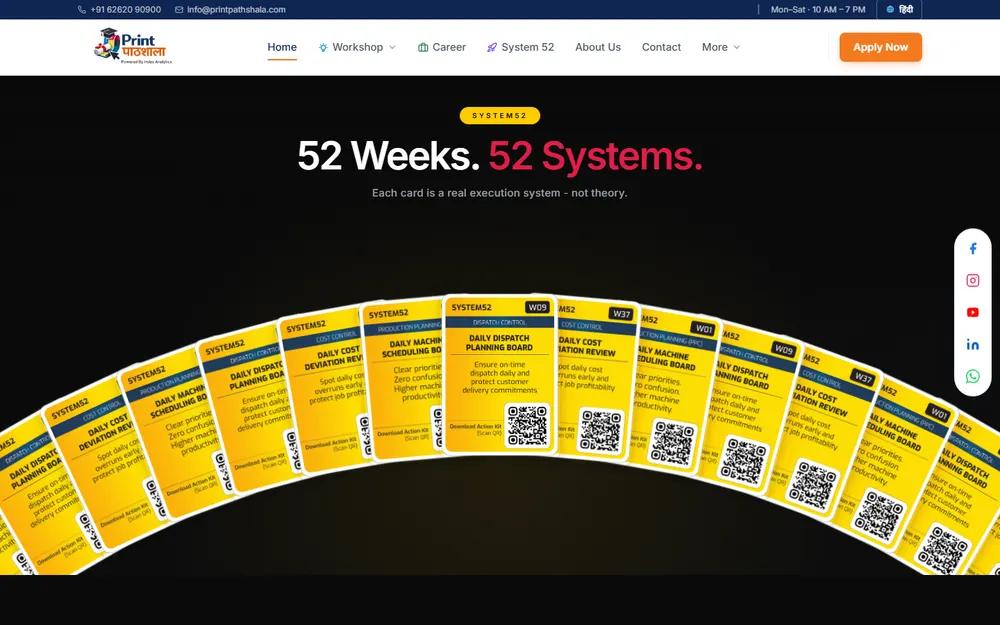Open the Print Pathshala logo
The height and width of the screenshot is (625, 1000).
click(x=133, y=47)
